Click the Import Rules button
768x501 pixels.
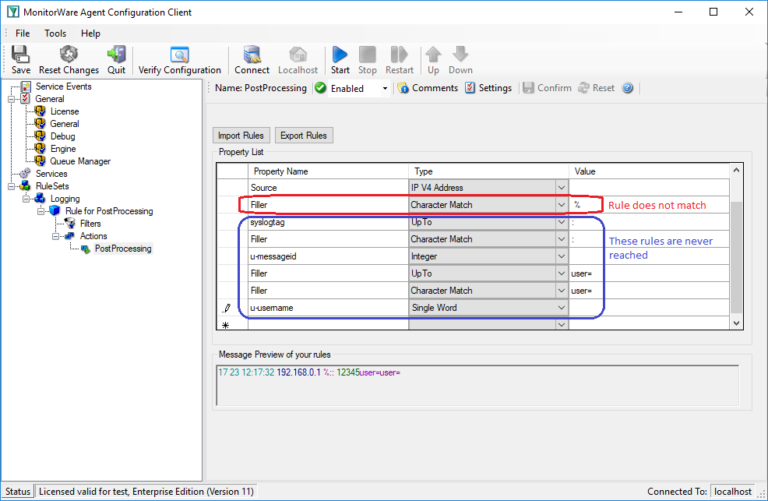coord(240,135)
